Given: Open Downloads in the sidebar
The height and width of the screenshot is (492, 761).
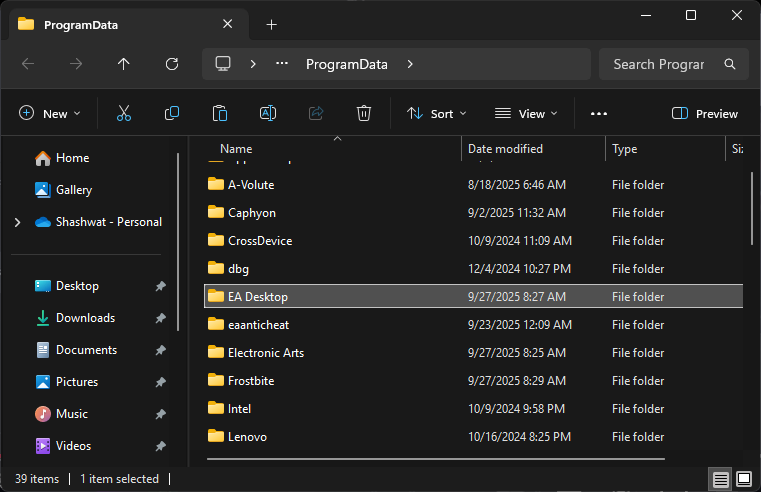Looking at the screenshot, I should tap(85, 318).
